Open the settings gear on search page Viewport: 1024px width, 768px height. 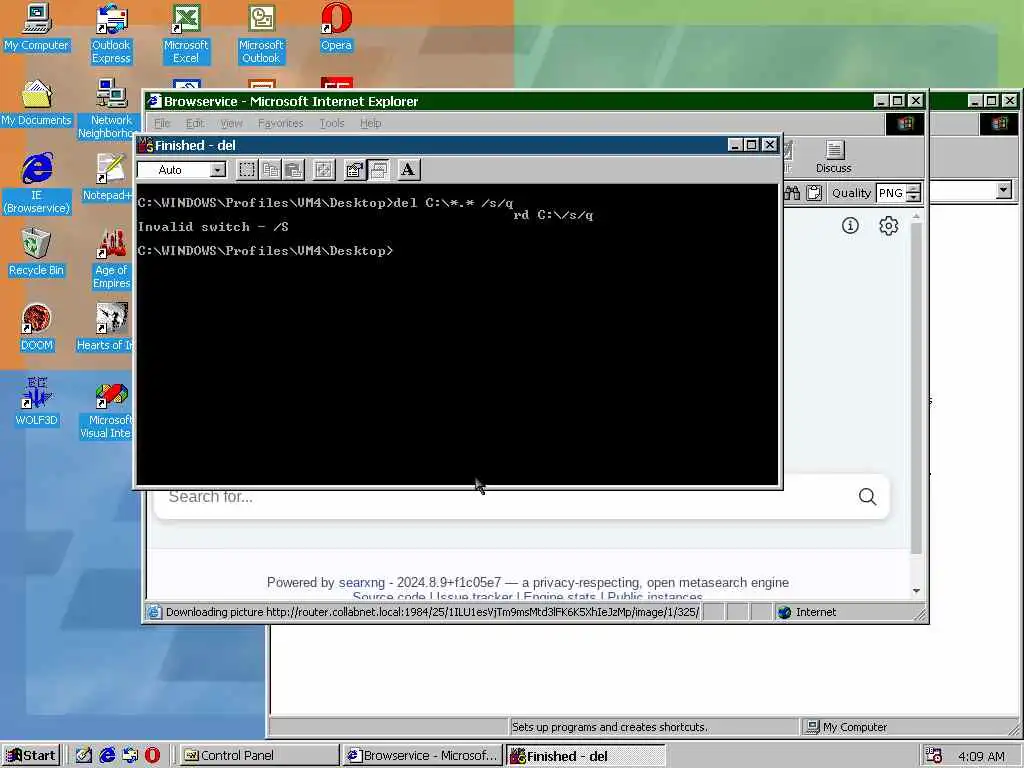[888, 226]
